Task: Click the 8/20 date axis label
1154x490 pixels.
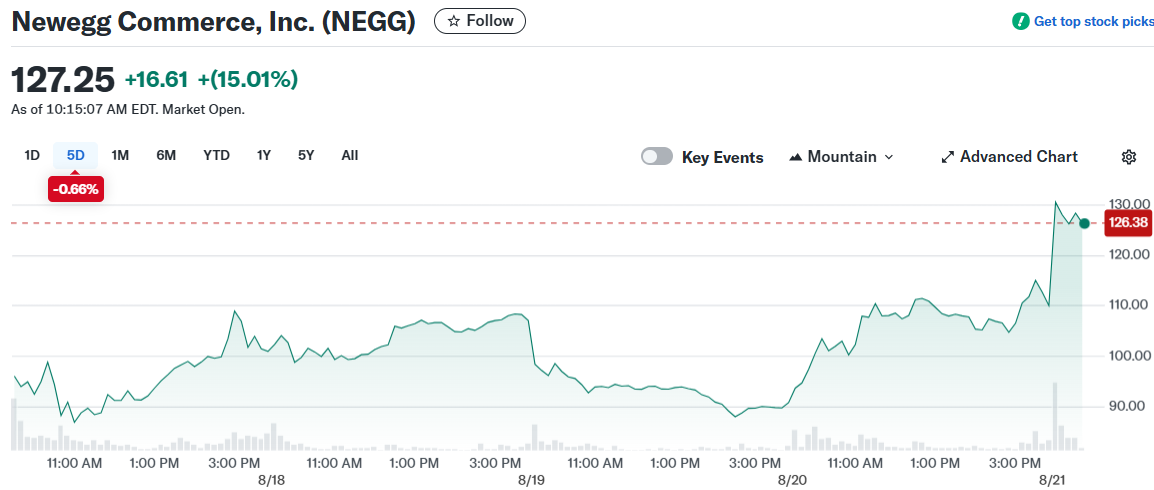Action: click(x=792, y=480)
